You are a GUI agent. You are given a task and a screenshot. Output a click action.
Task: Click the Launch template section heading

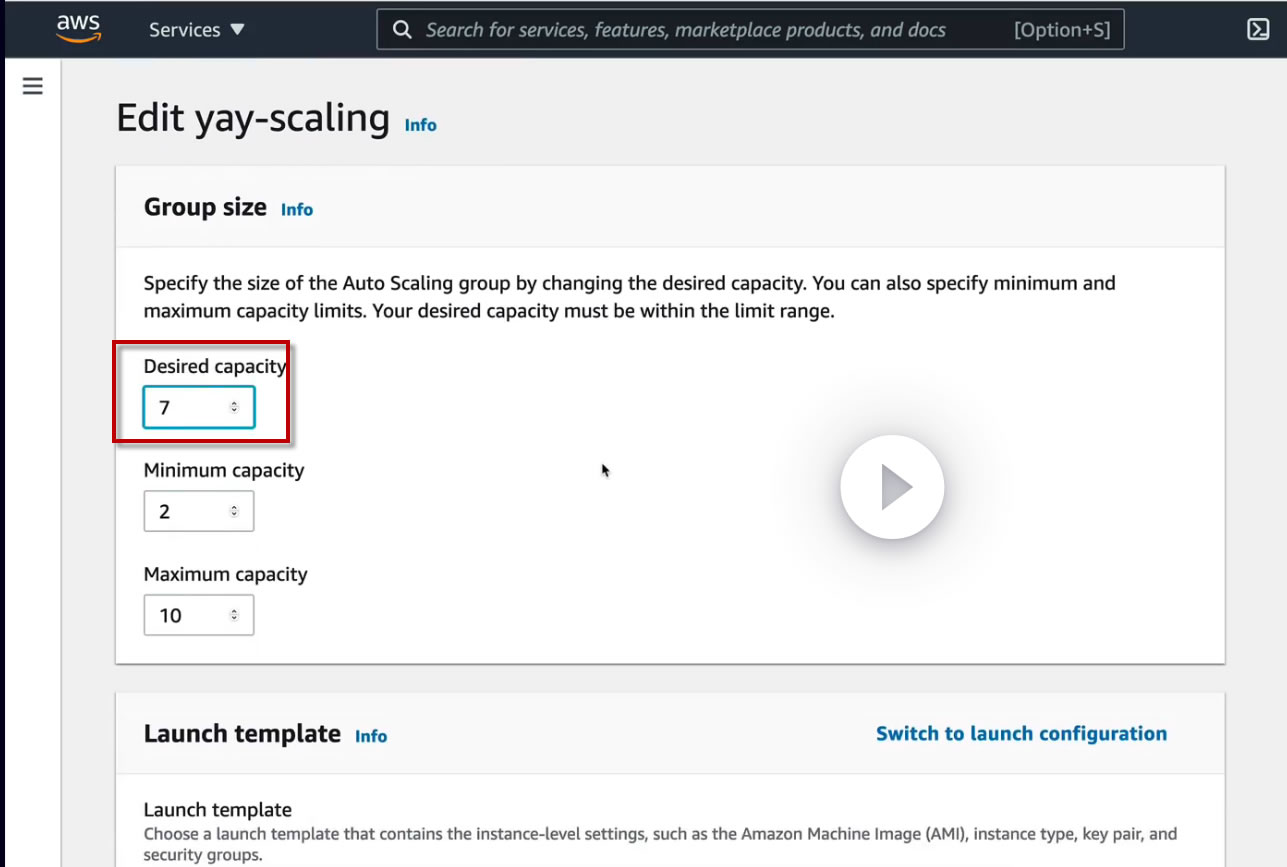click(242, 733)
